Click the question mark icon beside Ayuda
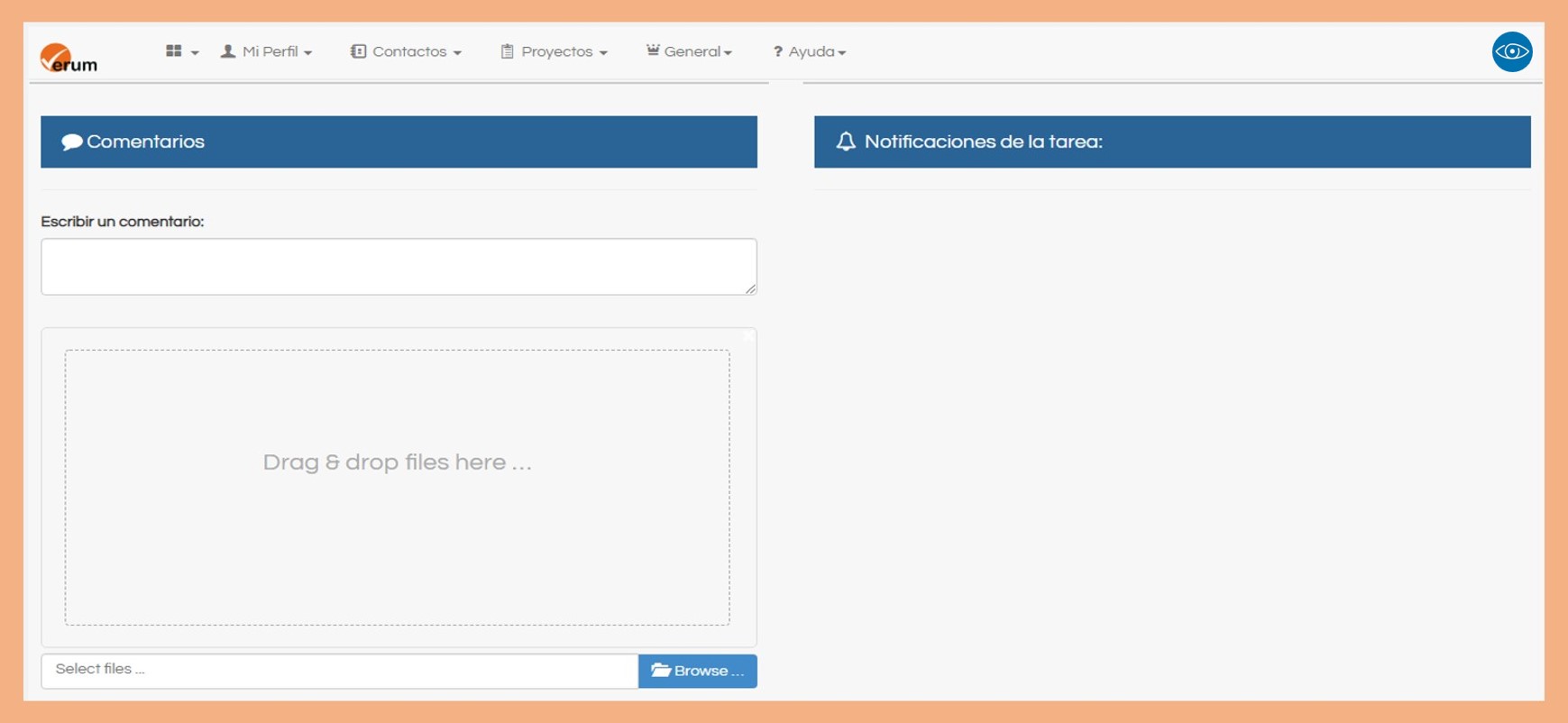Viewport: 1568px width, 723px height. pos(777,52)
